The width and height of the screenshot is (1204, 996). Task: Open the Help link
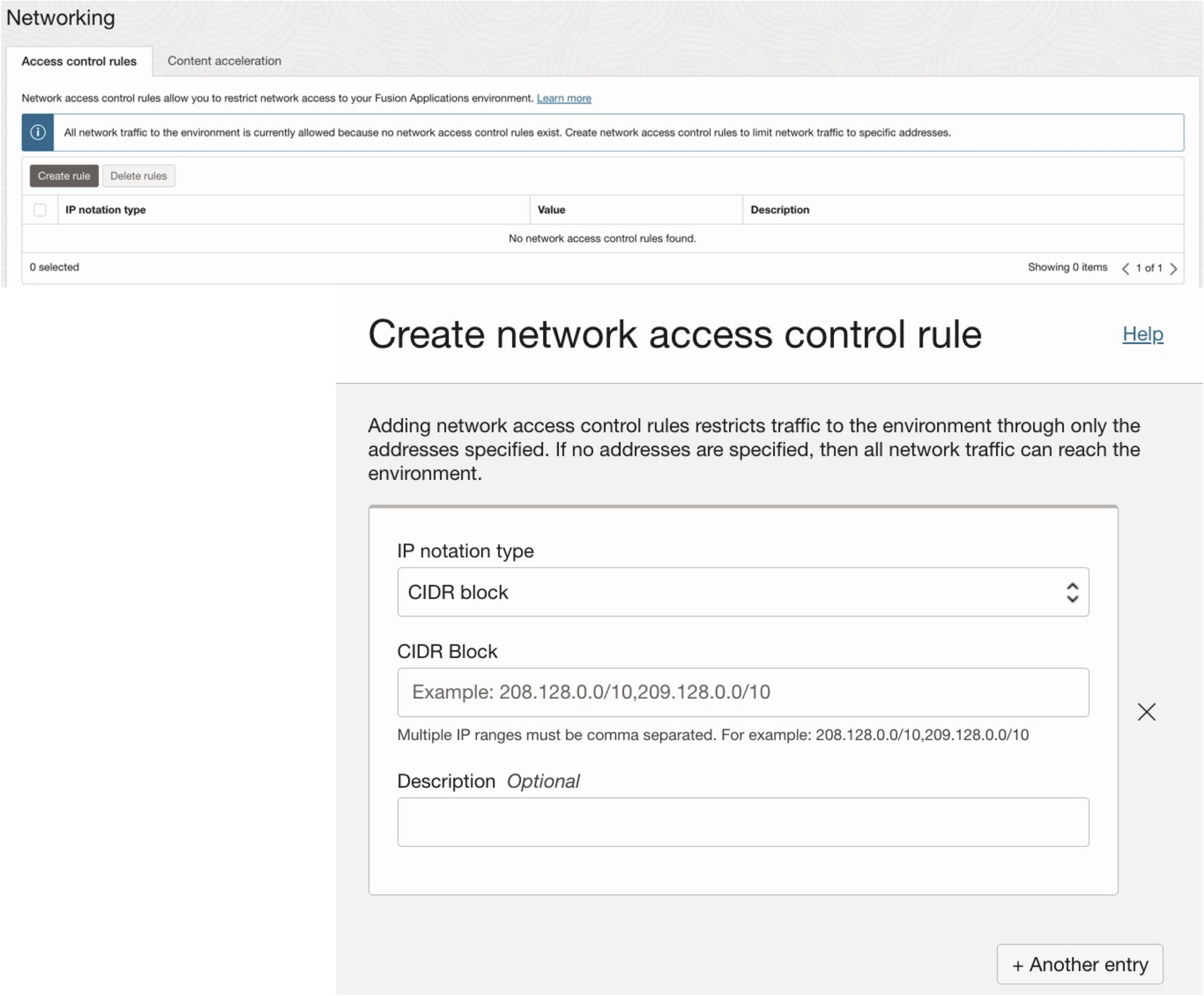pos(1142,334)
